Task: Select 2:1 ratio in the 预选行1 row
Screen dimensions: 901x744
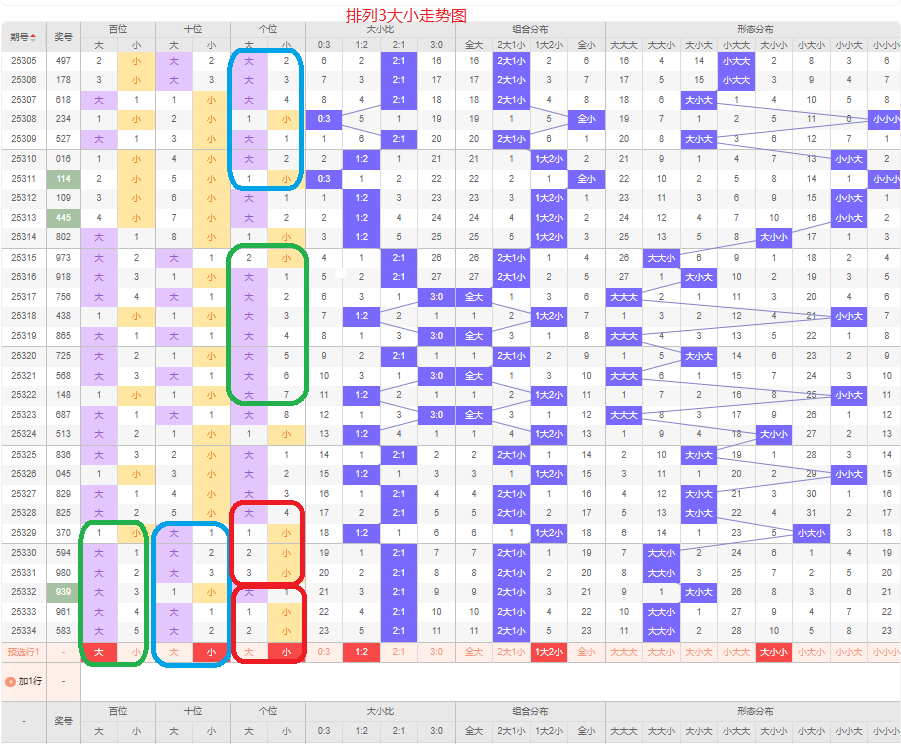Action: 399,652
